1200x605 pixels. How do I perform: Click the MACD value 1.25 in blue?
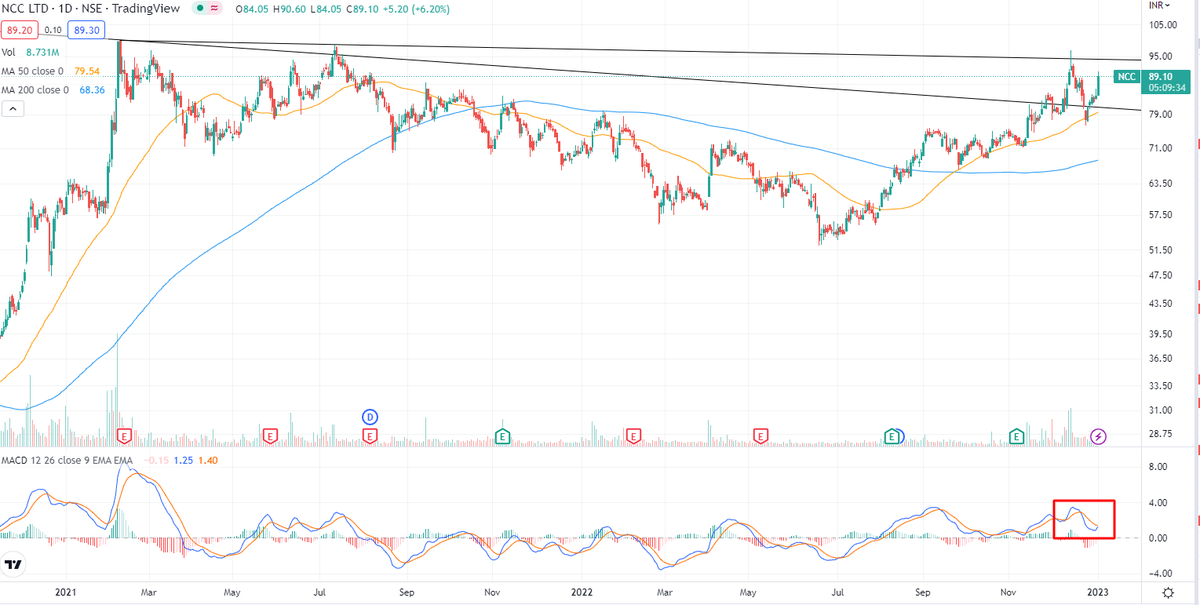(x=183, y=460)
